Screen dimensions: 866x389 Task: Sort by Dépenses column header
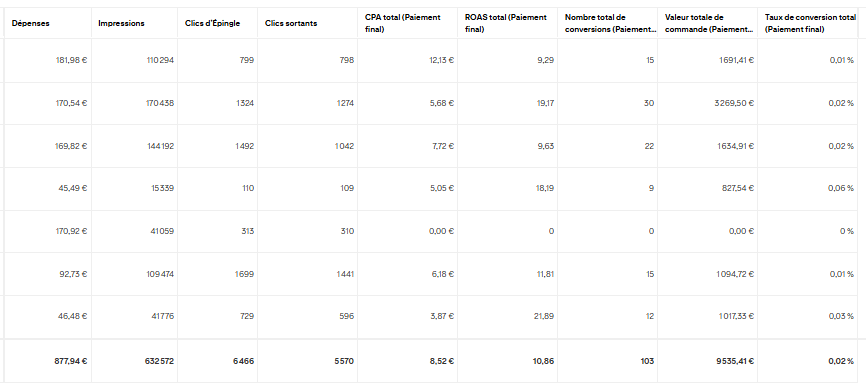(x=30, y=23)
